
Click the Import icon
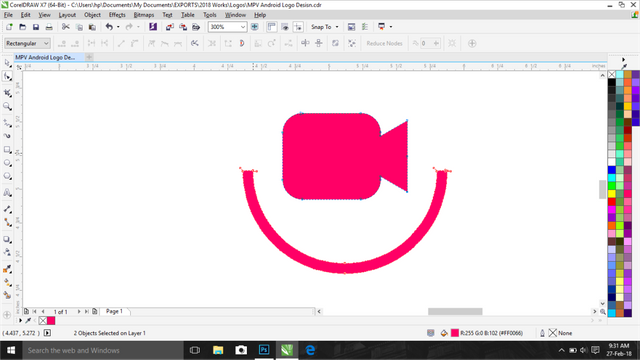pos(170,27)
